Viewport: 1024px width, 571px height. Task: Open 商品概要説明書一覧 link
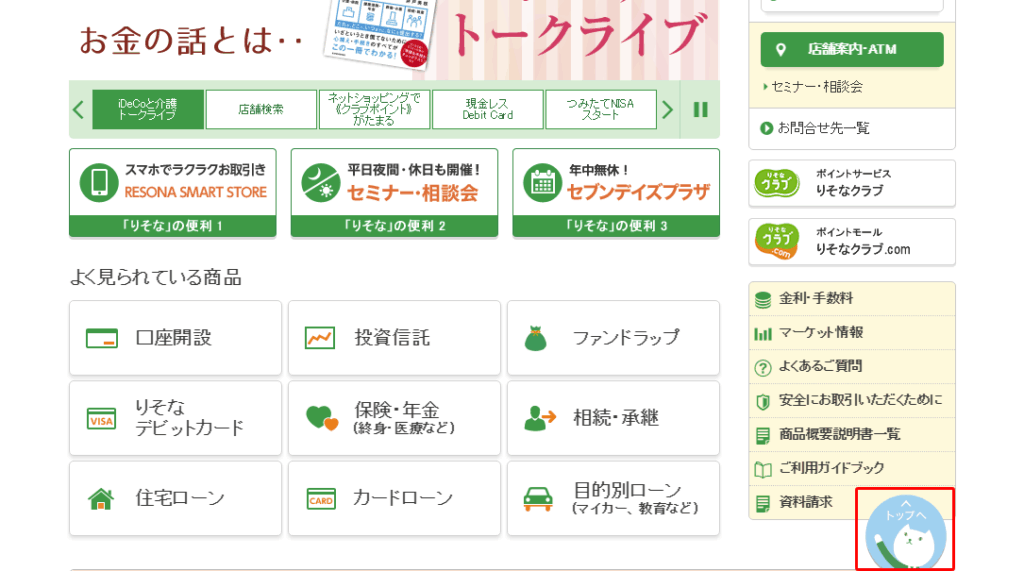(x=852, y=435)
